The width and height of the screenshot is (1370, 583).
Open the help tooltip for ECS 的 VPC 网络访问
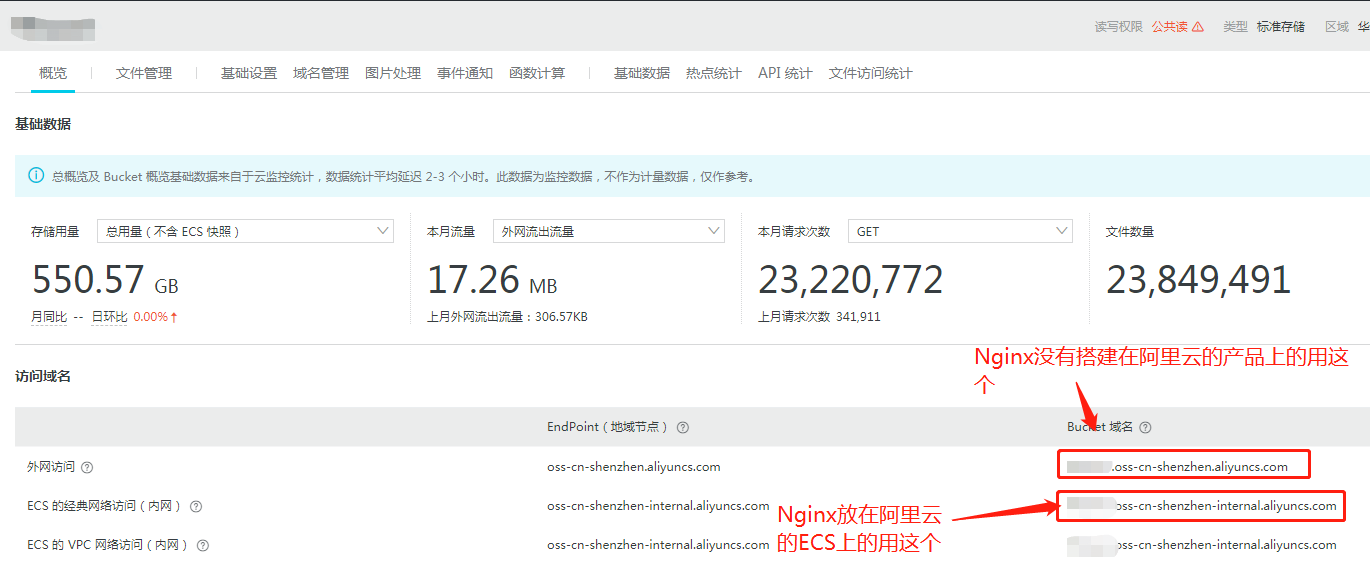(202, 545)
